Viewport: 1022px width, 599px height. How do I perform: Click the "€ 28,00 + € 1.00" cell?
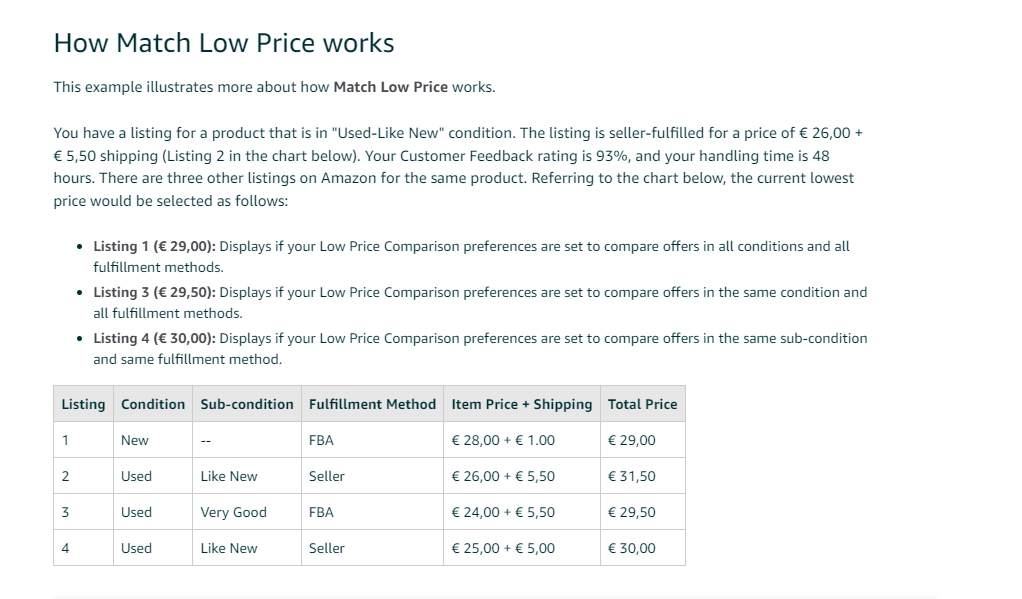click(x=522, y=440)
